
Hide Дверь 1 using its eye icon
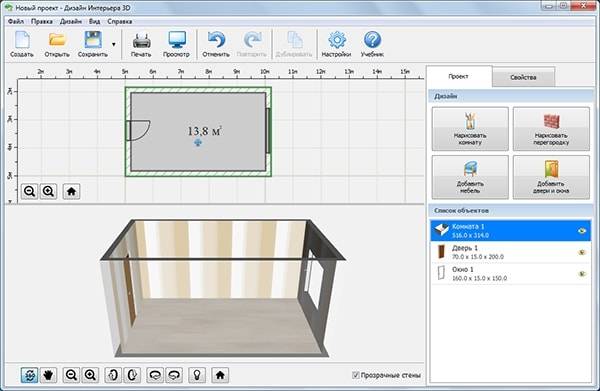[x=582, y=252]
